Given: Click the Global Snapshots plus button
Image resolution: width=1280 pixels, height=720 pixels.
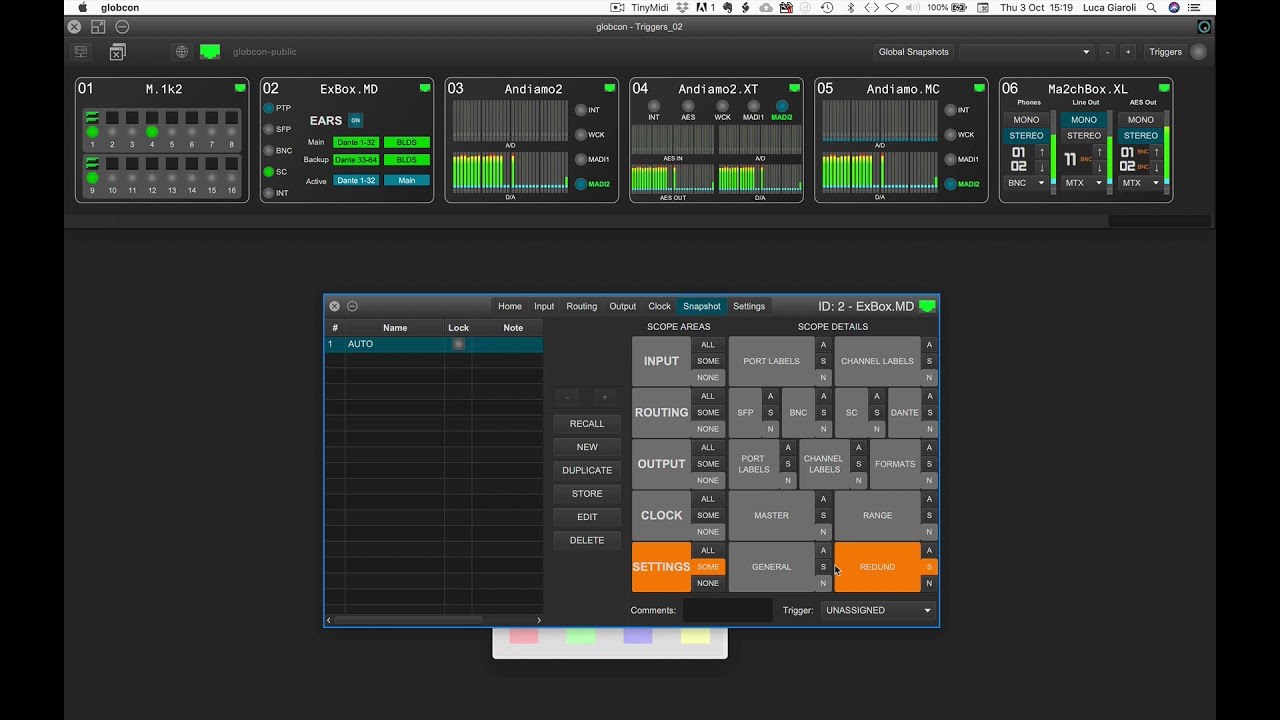Looking at the screenshot, I should pos(1128,52).
